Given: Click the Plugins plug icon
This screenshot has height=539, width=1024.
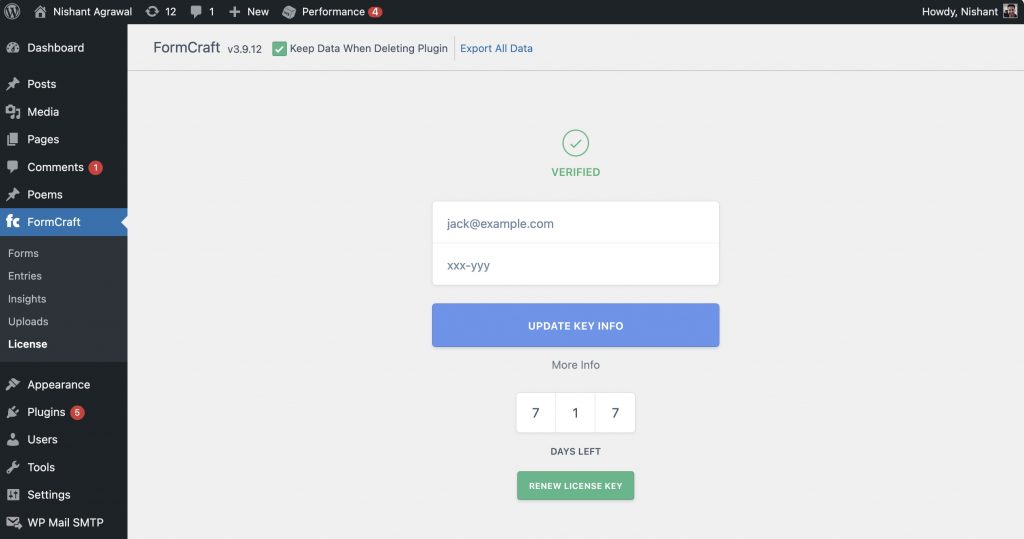Looking at the screenshot, I should point(13,412).
